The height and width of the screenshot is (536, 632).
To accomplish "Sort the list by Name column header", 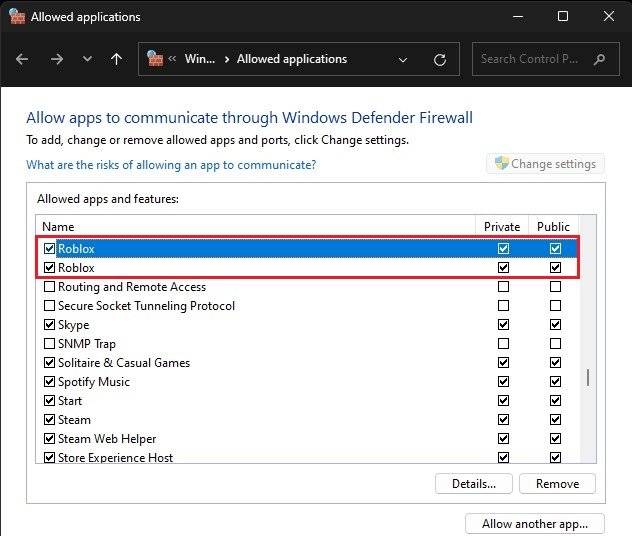I will (255, 227).
